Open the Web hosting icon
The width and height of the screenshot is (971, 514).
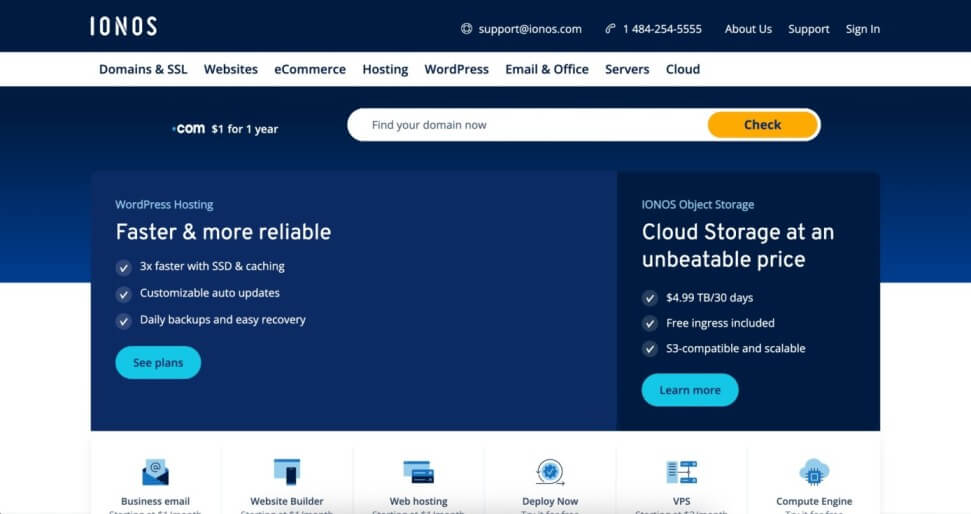point(419,472)
